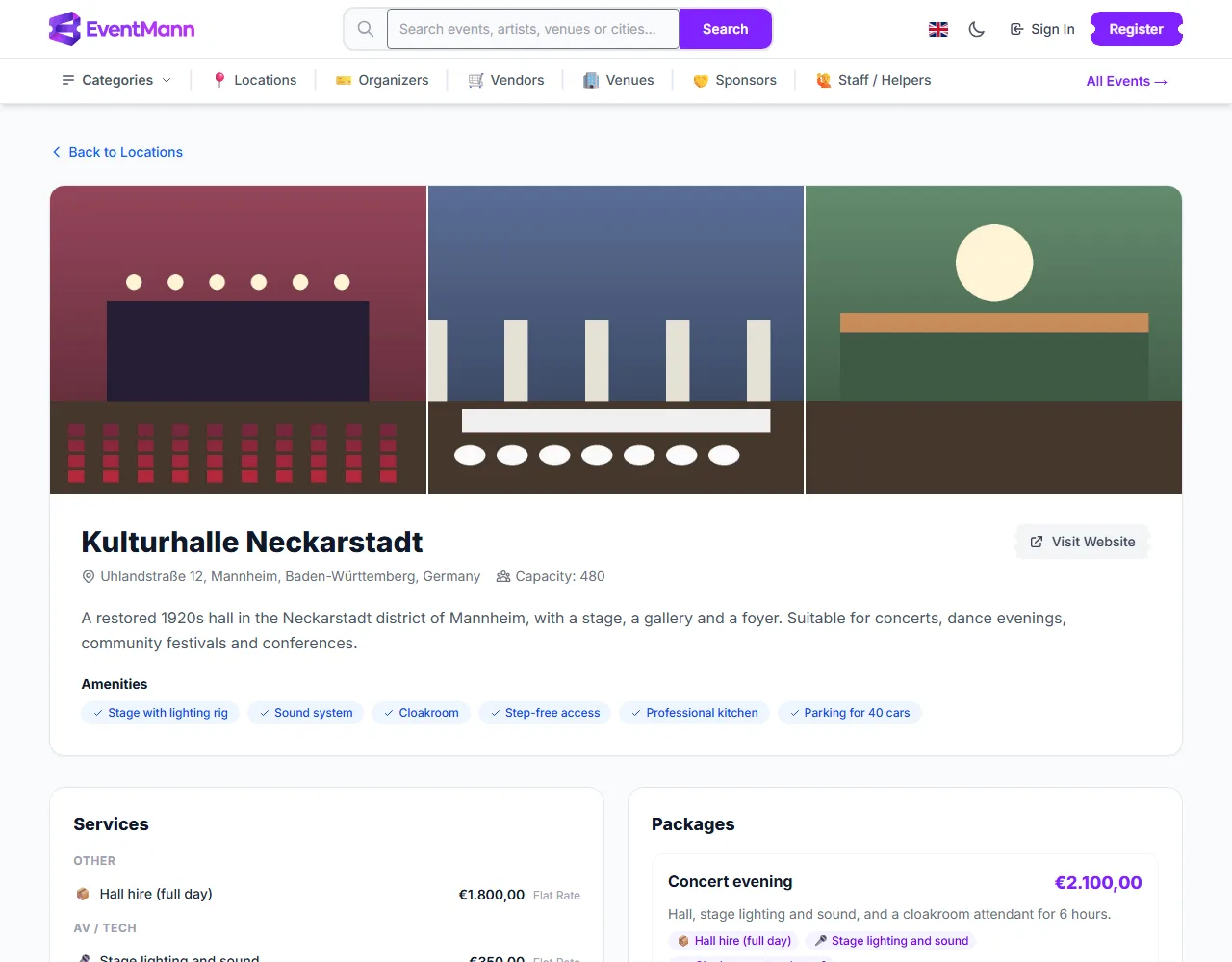Click the purple Search button

(x=725, y=29)
